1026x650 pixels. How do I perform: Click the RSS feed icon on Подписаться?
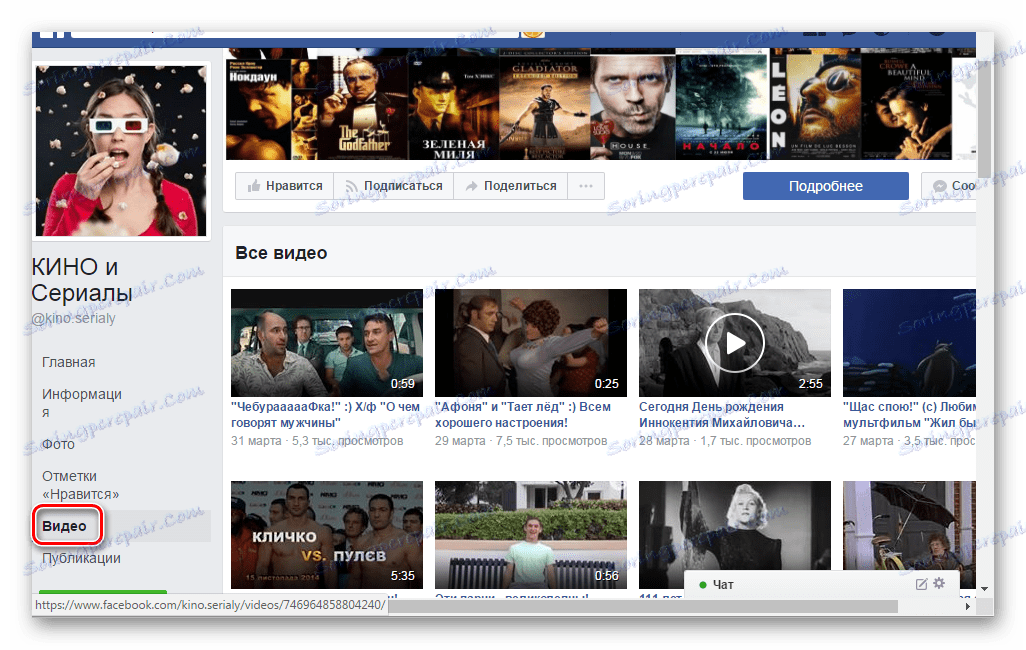tap(352, 187)
